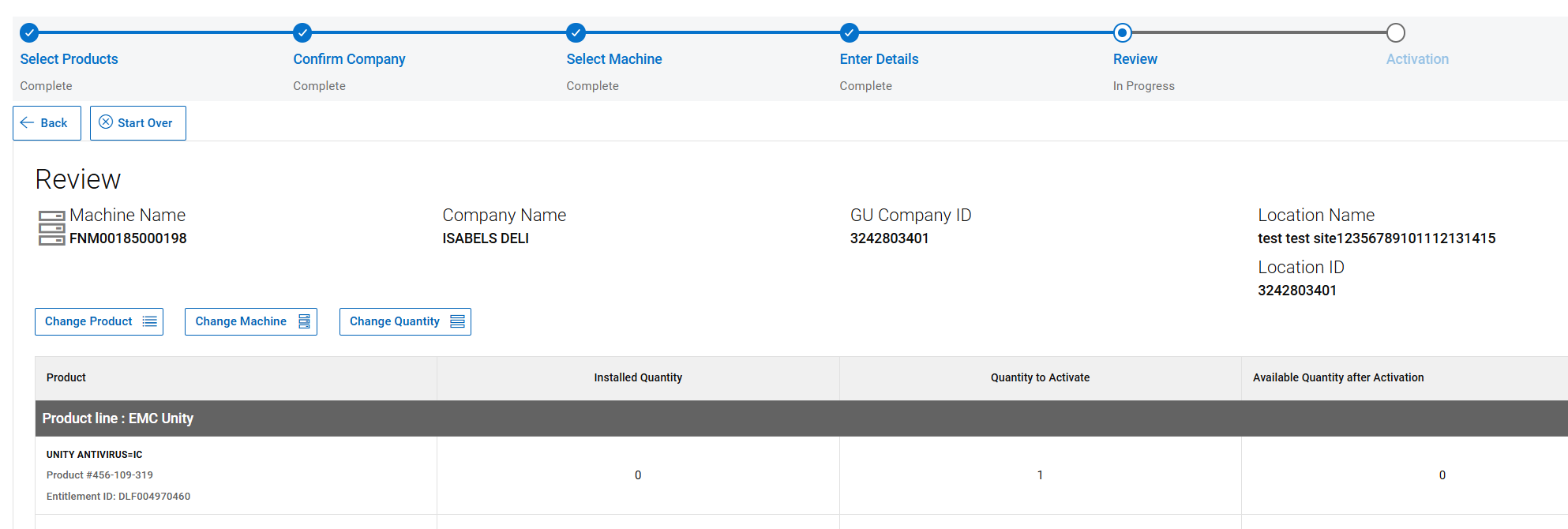Click the Review step in-progress circle
The height and width of the screenshot is (529, 1568).
1122,32
